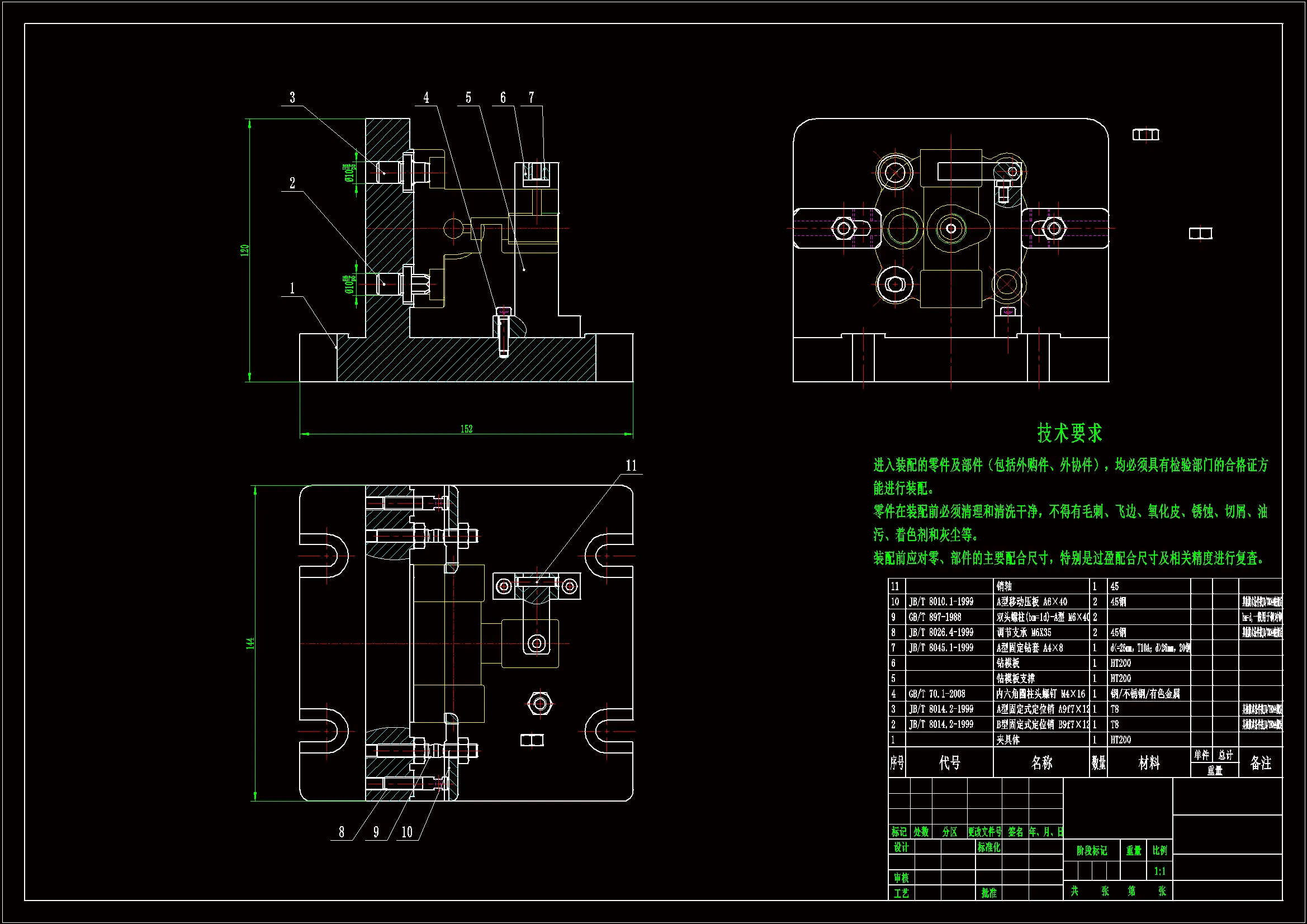Click the 1:1 scale value cell
This screenshot has height=924, width=1307.
click(x=1159, y=871)
